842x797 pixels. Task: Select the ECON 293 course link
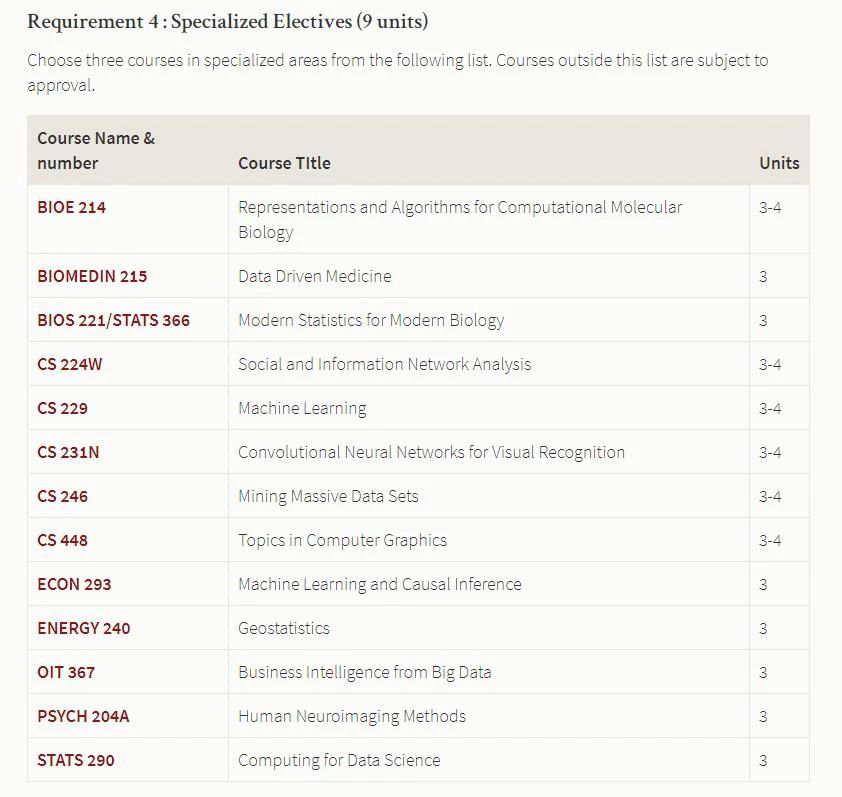(x=74, y=584)
